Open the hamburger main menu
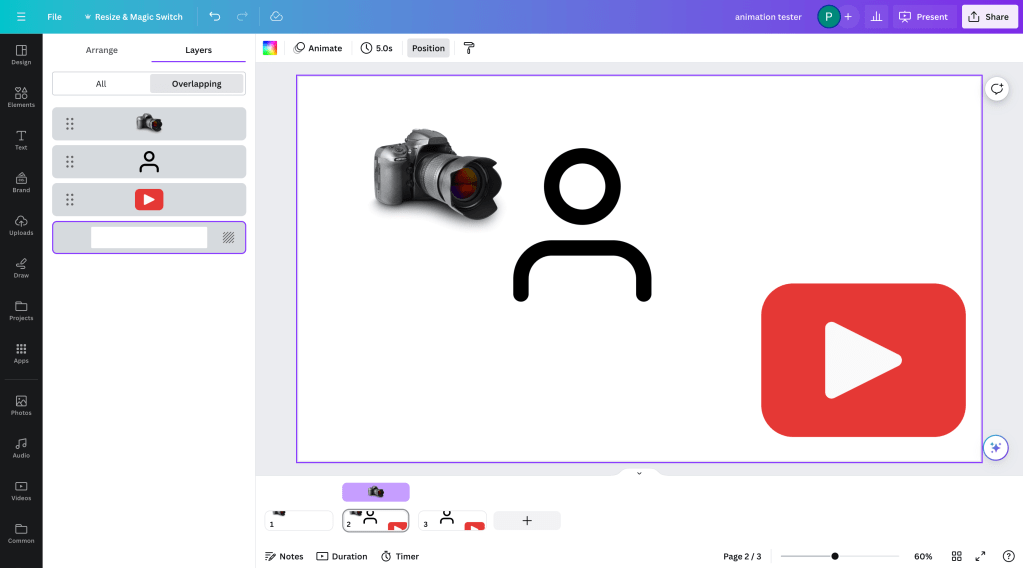Screen dimensions: 1023x568 21,17
